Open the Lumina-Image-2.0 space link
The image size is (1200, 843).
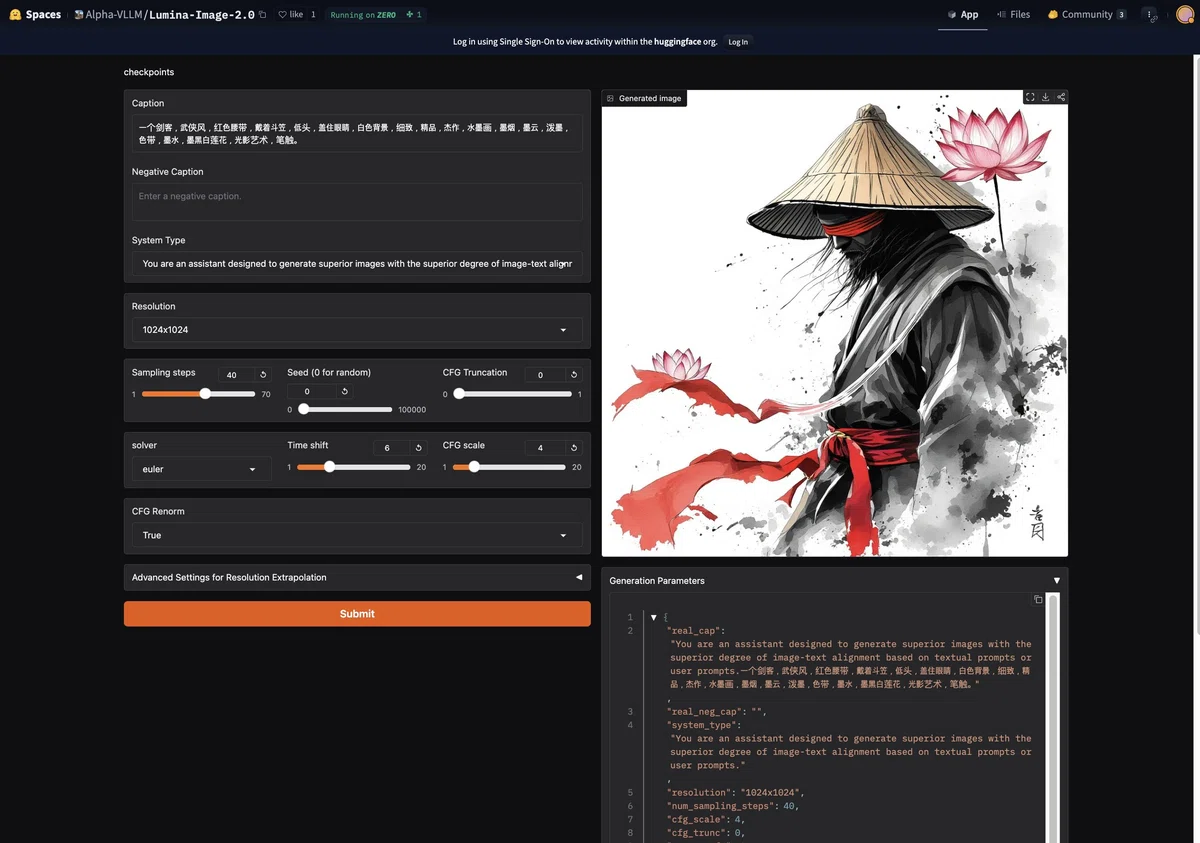pos(202,15)
